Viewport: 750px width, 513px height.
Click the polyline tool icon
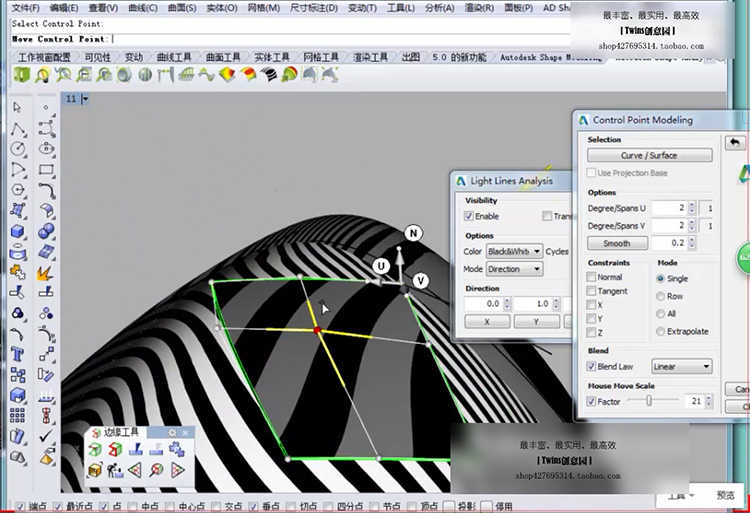(18, 129)
